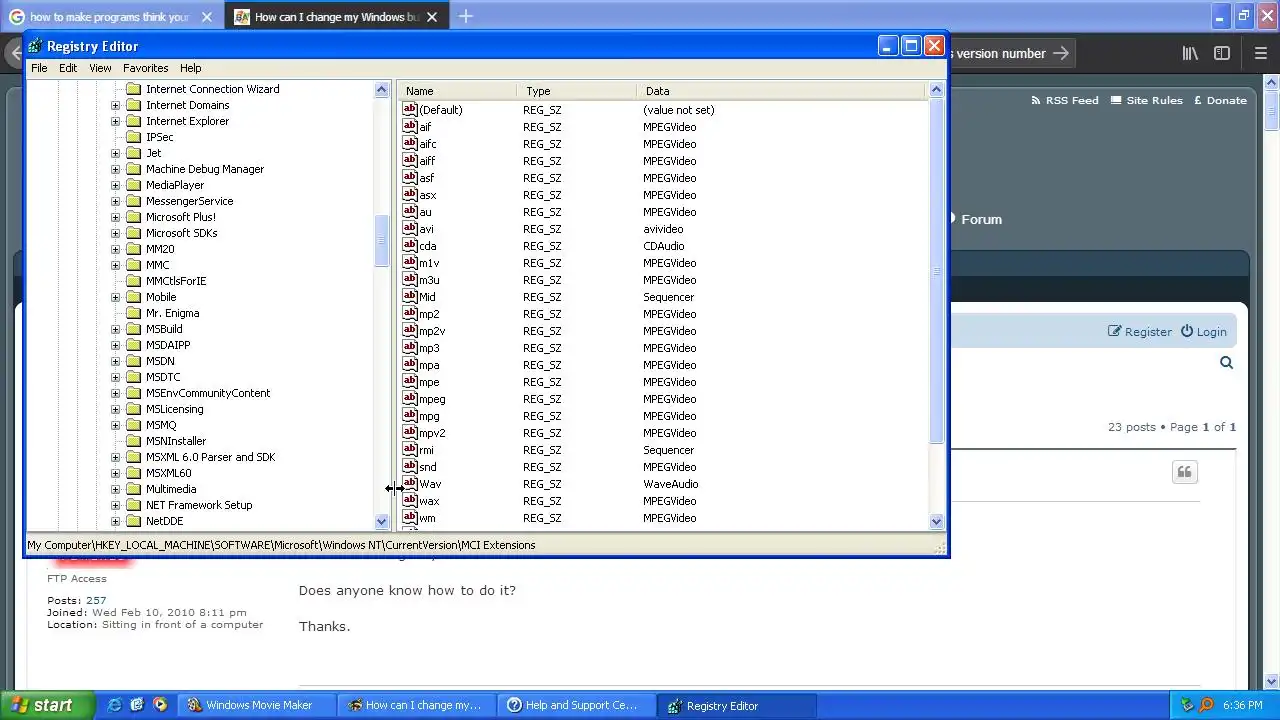The image size is (1280, 720).
Task: Open the forum RSS Feed link
Action: point(1064,100)
